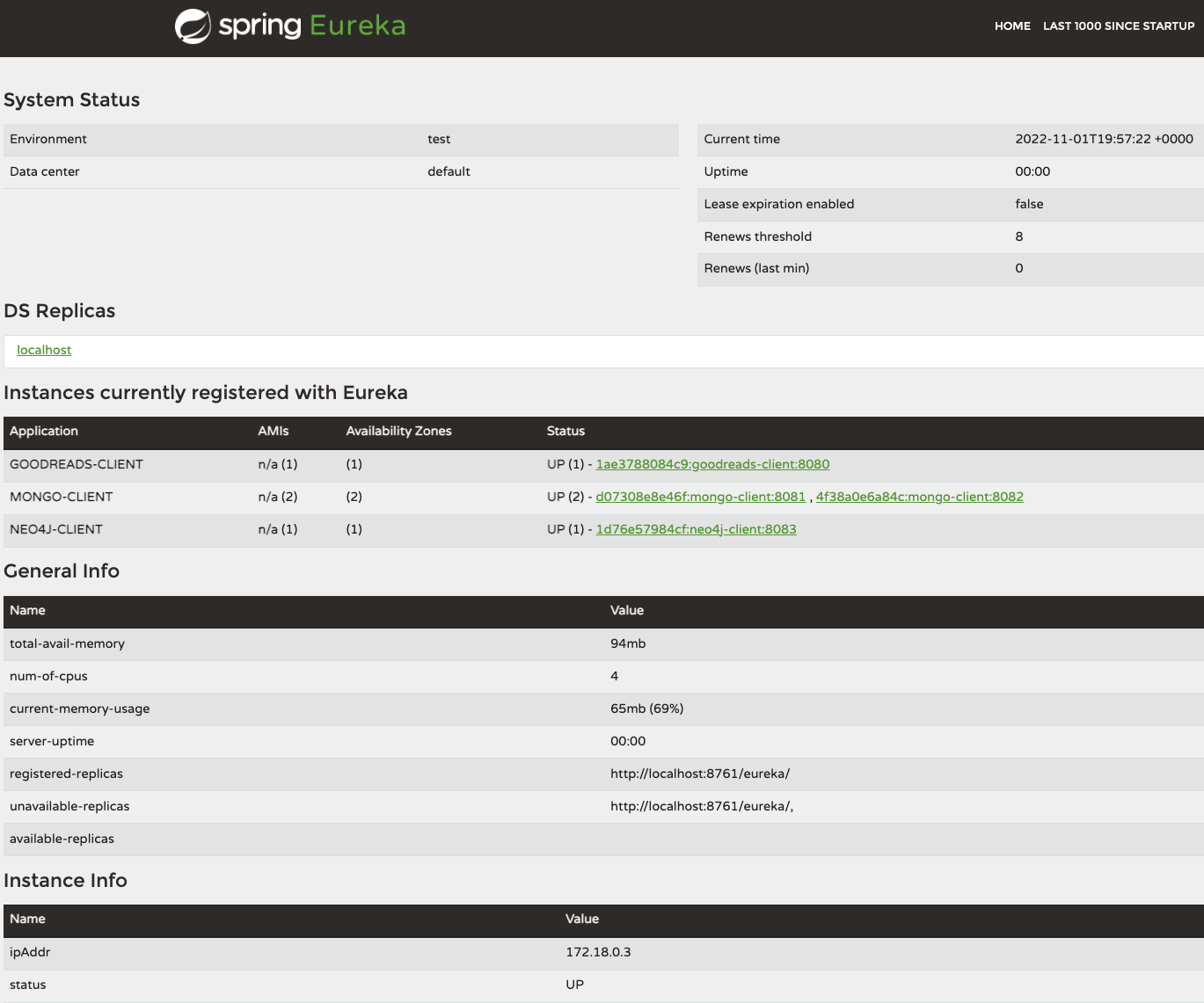Open the d07308e8e46f:mongo-client:8081 instance link

coord(701,497)
